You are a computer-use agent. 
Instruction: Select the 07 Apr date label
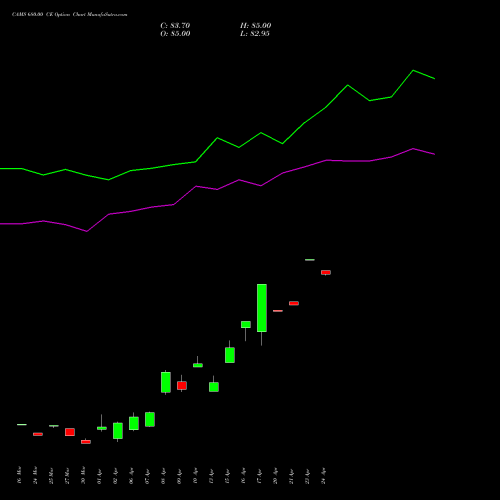pos(147,476)
